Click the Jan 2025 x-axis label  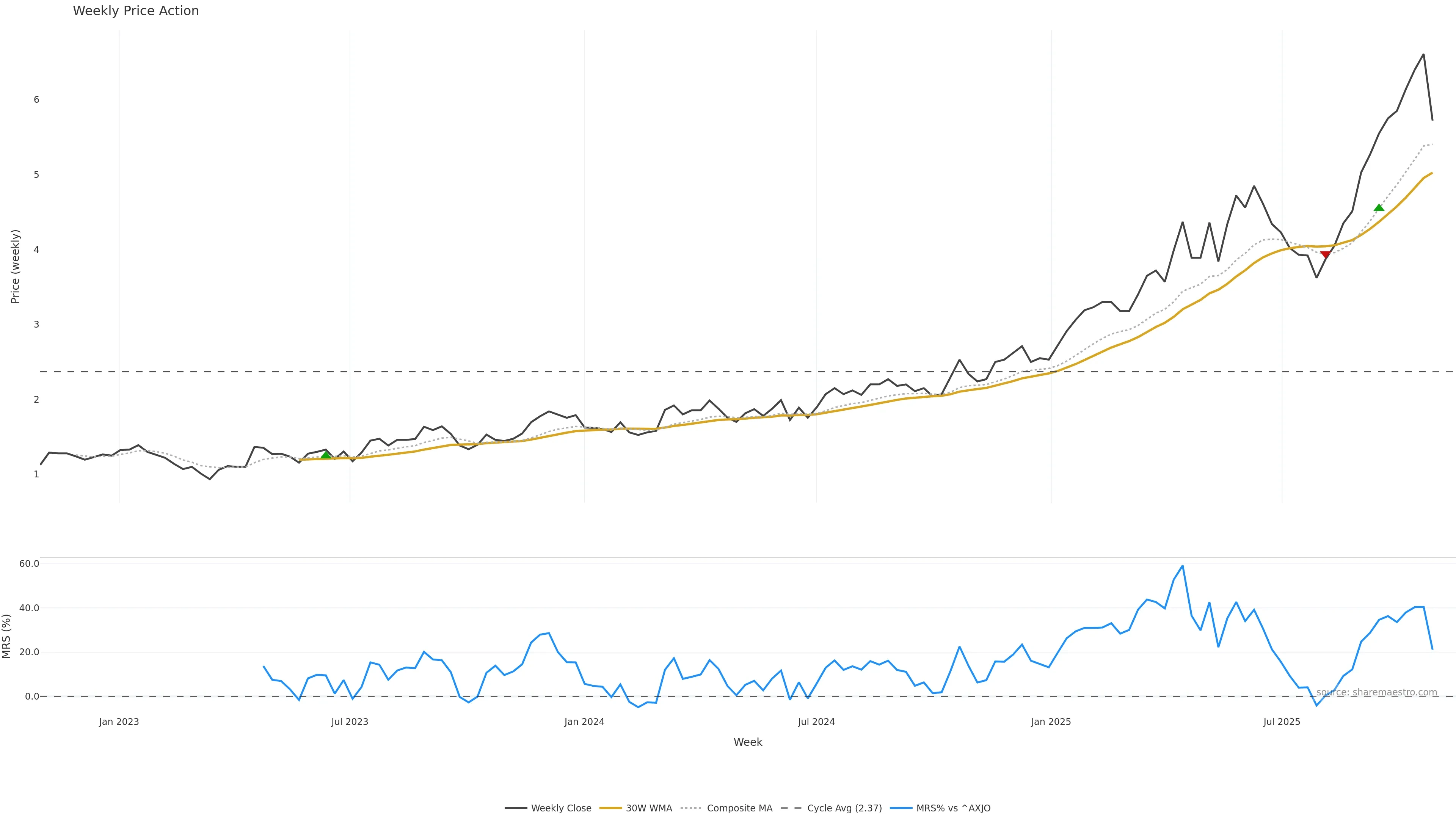1051,722
